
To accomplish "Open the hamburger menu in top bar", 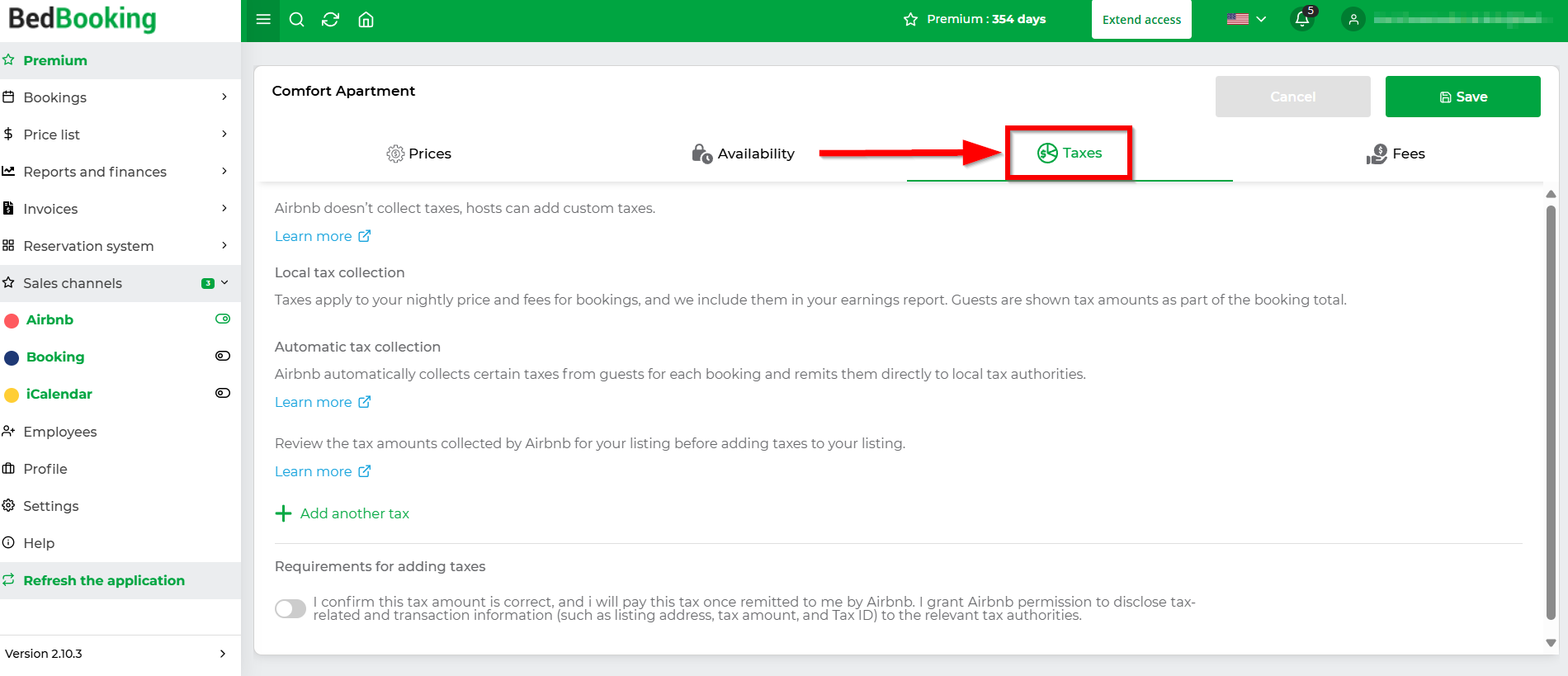I will (263, 19).
